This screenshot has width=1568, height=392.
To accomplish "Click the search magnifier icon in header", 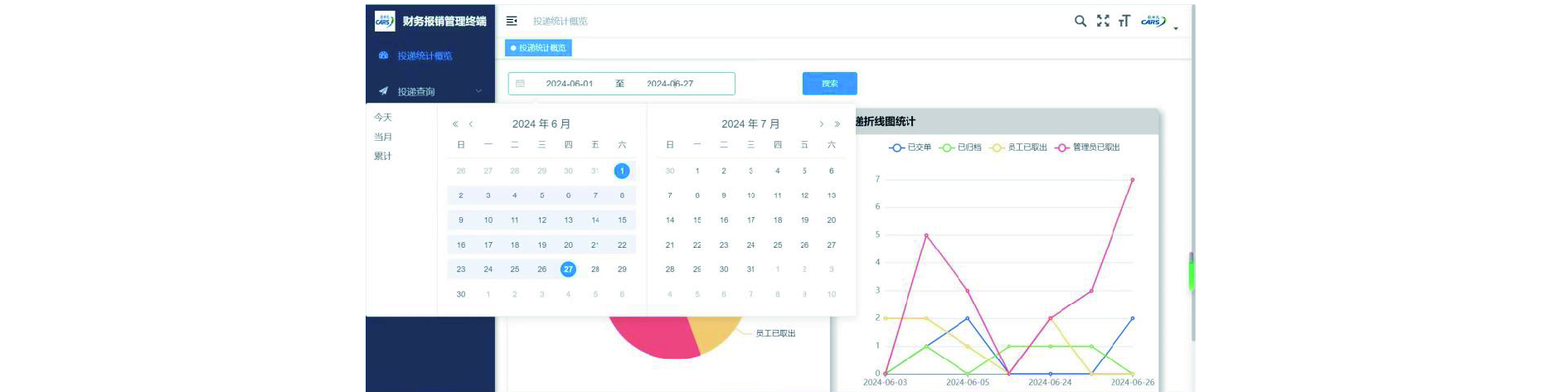I will click(x=1080, y=21).
